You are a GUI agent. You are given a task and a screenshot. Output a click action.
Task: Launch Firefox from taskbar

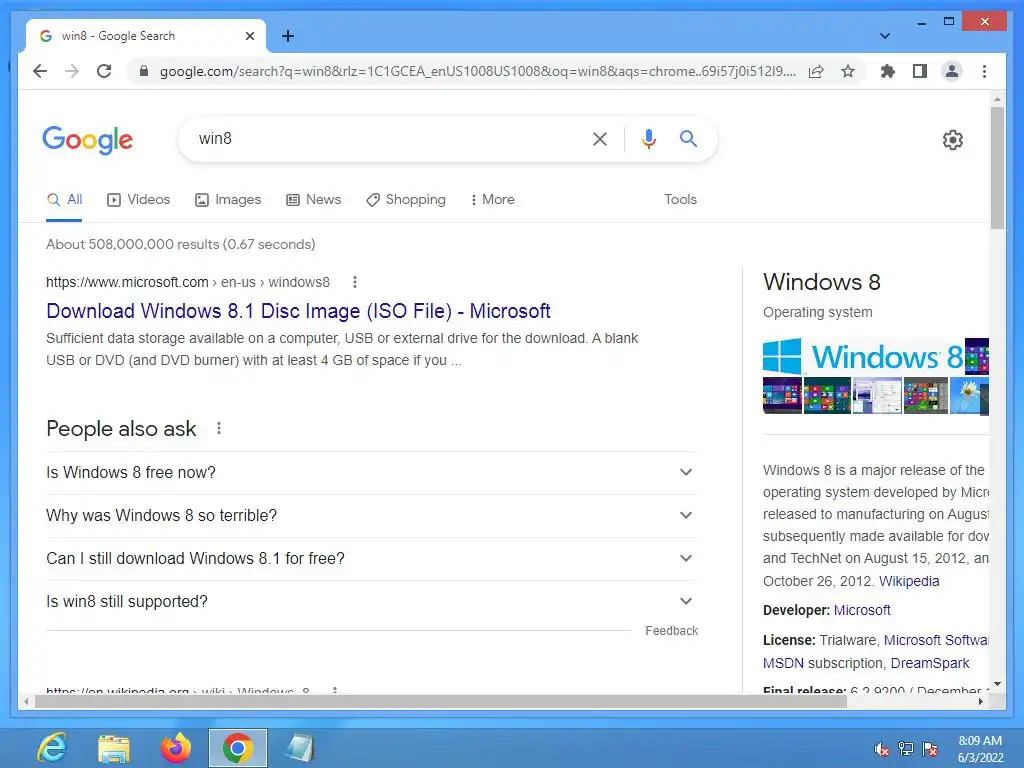[176, 748]
